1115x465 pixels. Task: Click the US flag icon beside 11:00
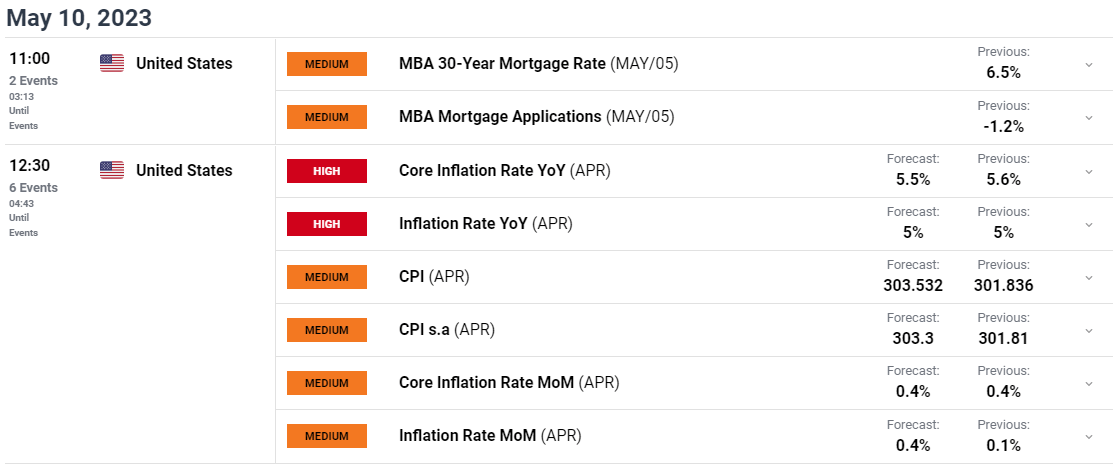tap(112, 63)
